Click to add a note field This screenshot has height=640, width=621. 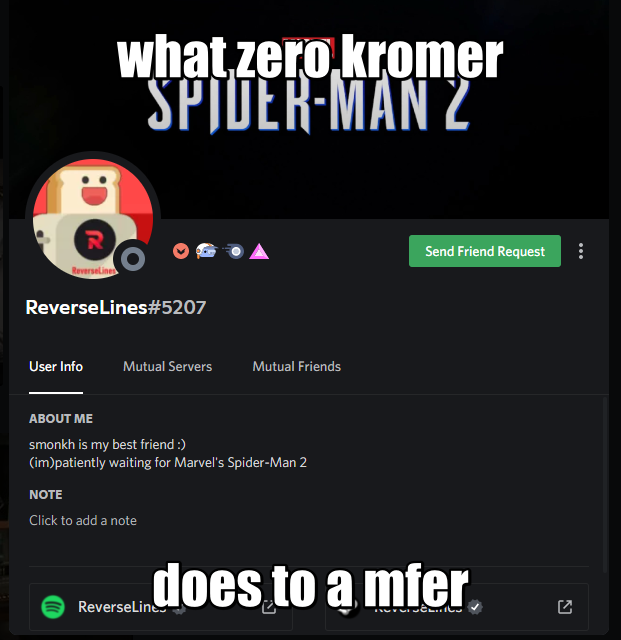[x=83, y=520]
